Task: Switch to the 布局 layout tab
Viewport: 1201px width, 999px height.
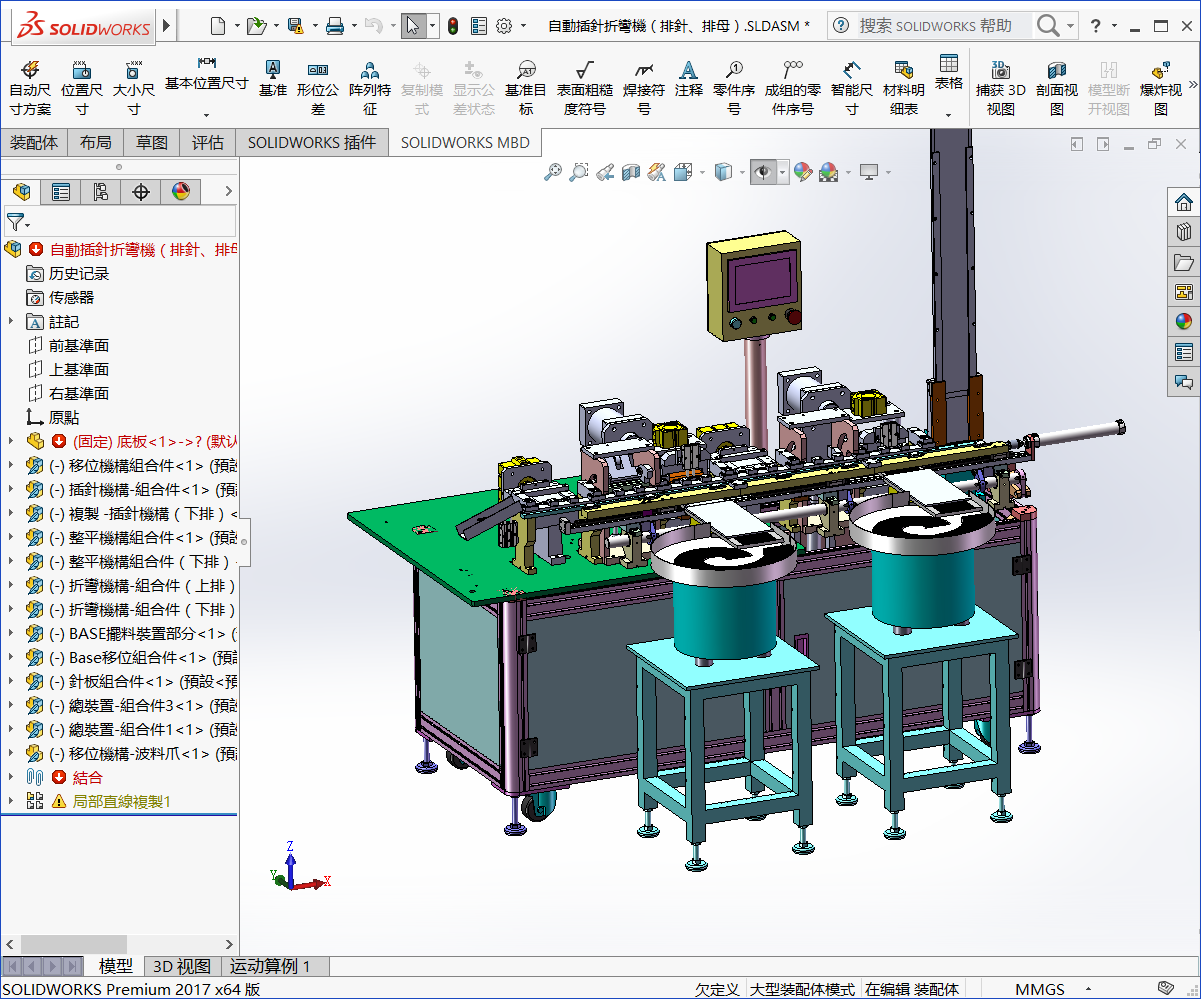Action: click(x=96, y=142)
